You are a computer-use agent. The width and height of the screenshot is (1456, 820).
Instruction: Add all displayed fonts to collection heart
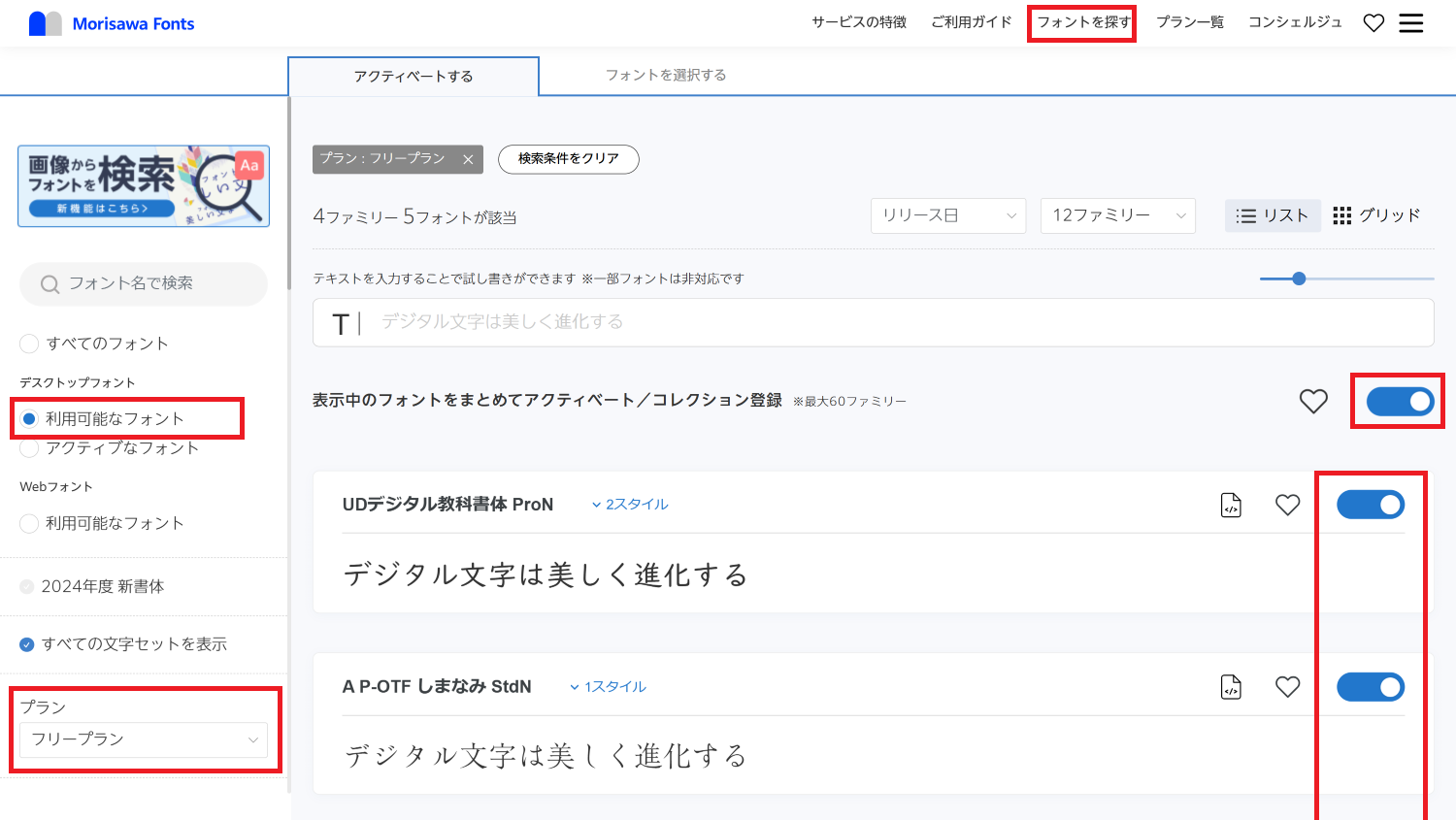[x=1313, y=401]
